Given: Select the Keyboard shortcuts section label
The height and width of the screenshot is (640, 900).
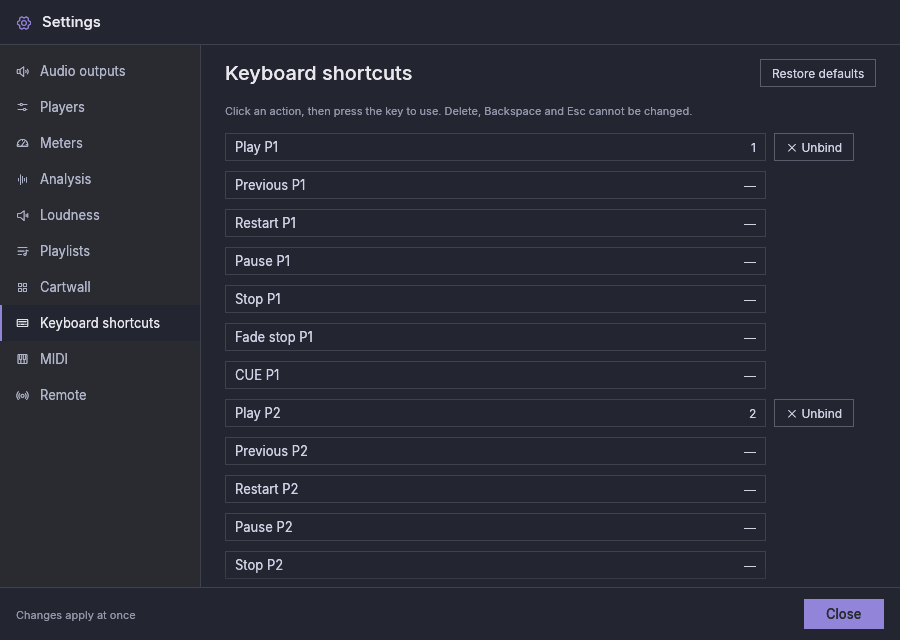Looking at the screenshot, I should tap(100, 323).
